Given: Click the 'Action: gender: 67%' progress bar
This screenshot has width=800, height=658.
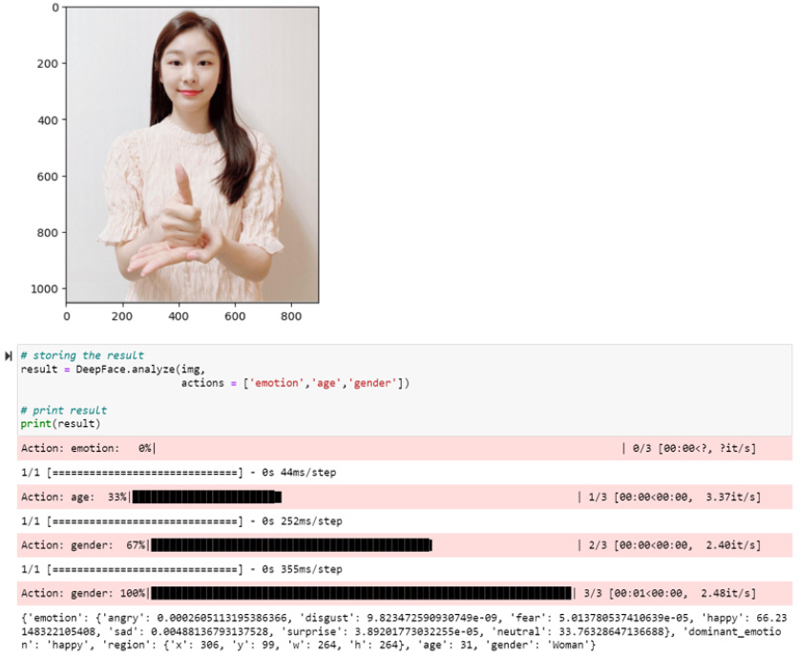Looking at the screenshot, I should [291, 545].
